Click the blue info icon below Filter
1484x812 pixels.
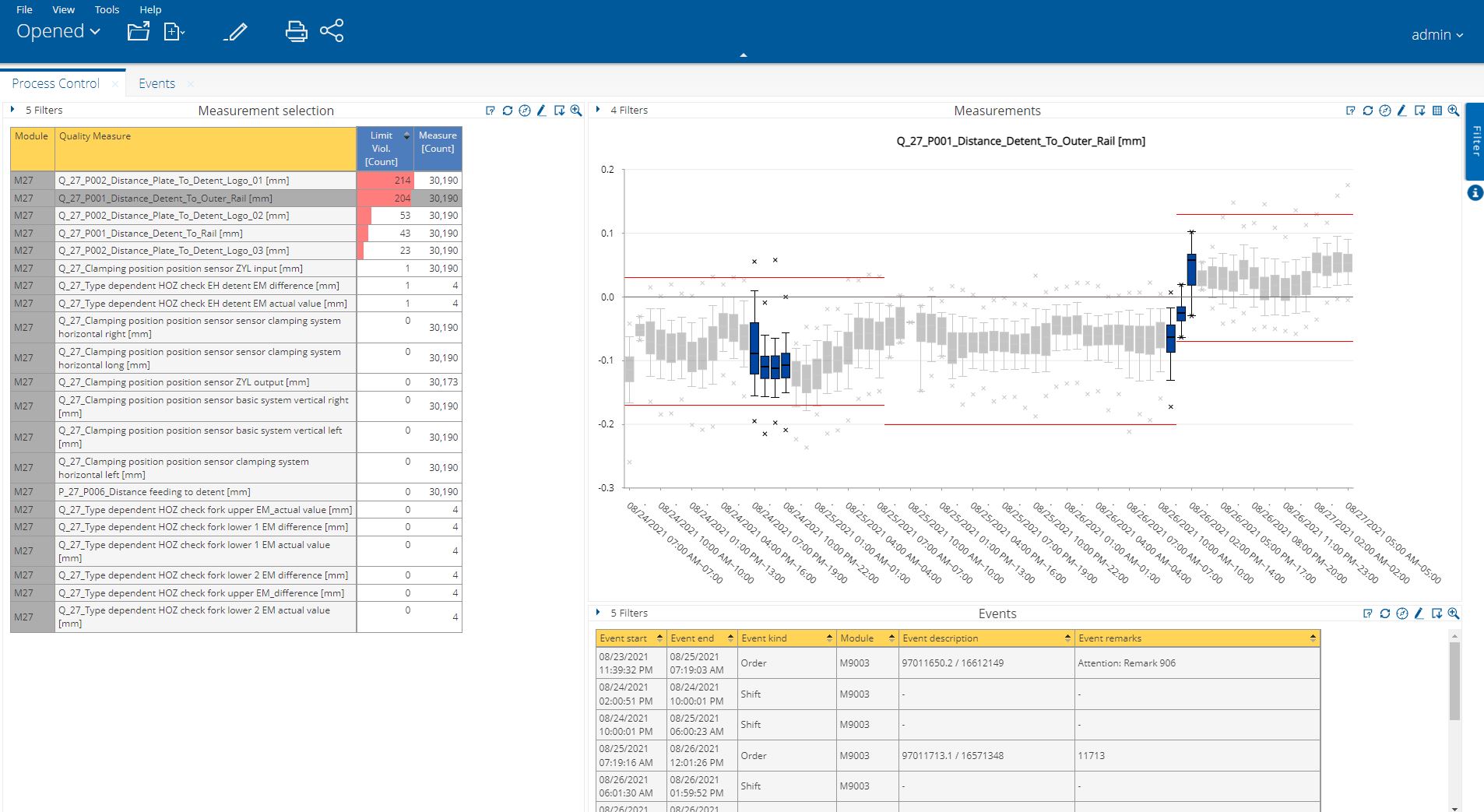point(1475,192)
